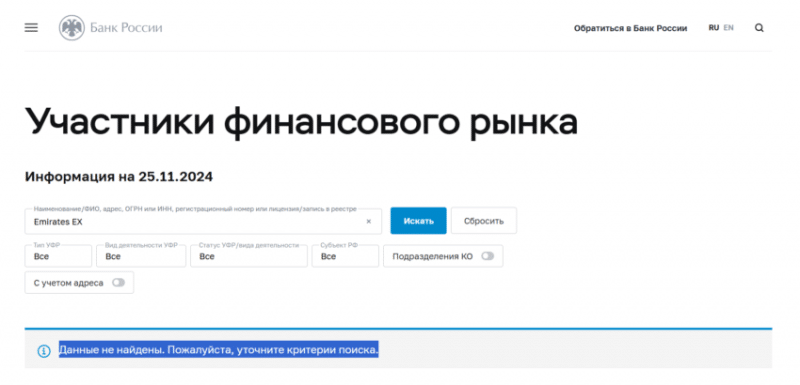Click the Сбросить button
This screenshot has height=385, width=800.
tap(484, 221)
